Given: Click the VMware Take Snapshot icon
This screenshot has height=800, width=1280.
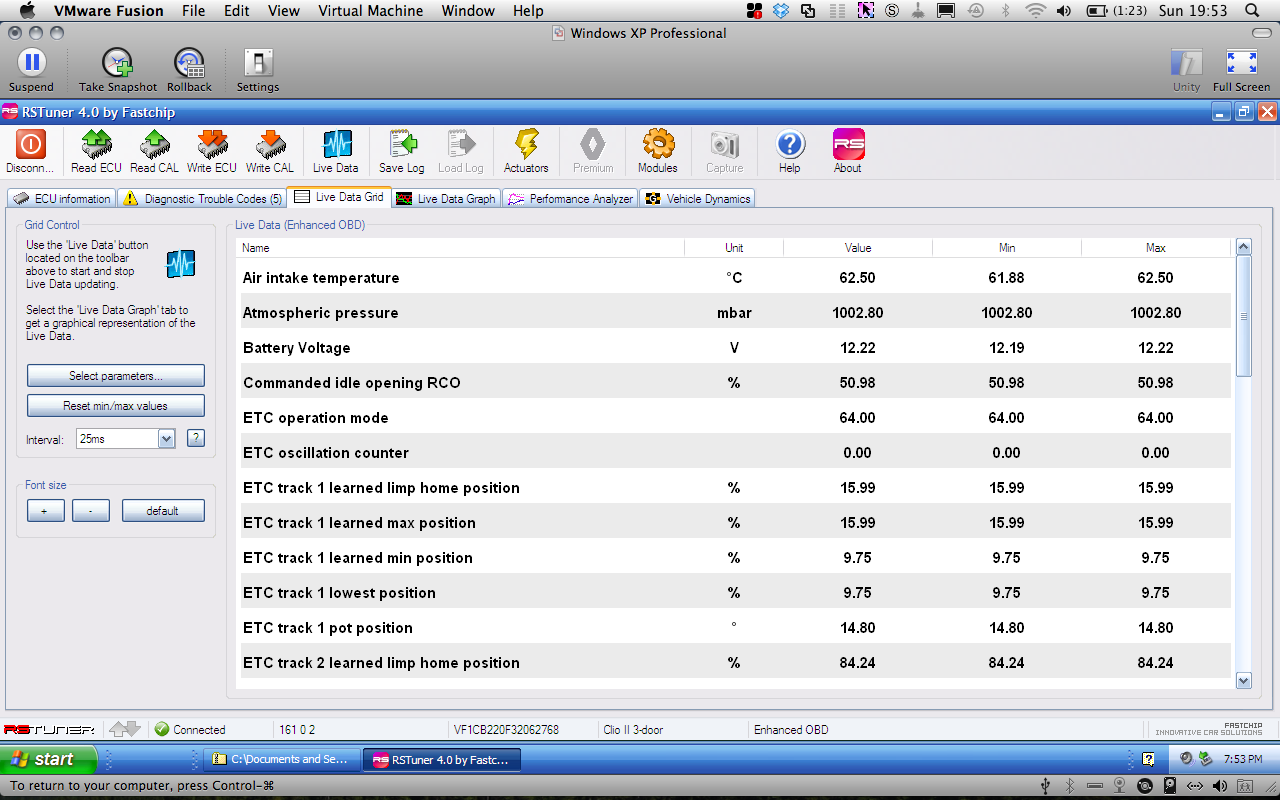Looking at the screenshot, I should click(118, 62).
